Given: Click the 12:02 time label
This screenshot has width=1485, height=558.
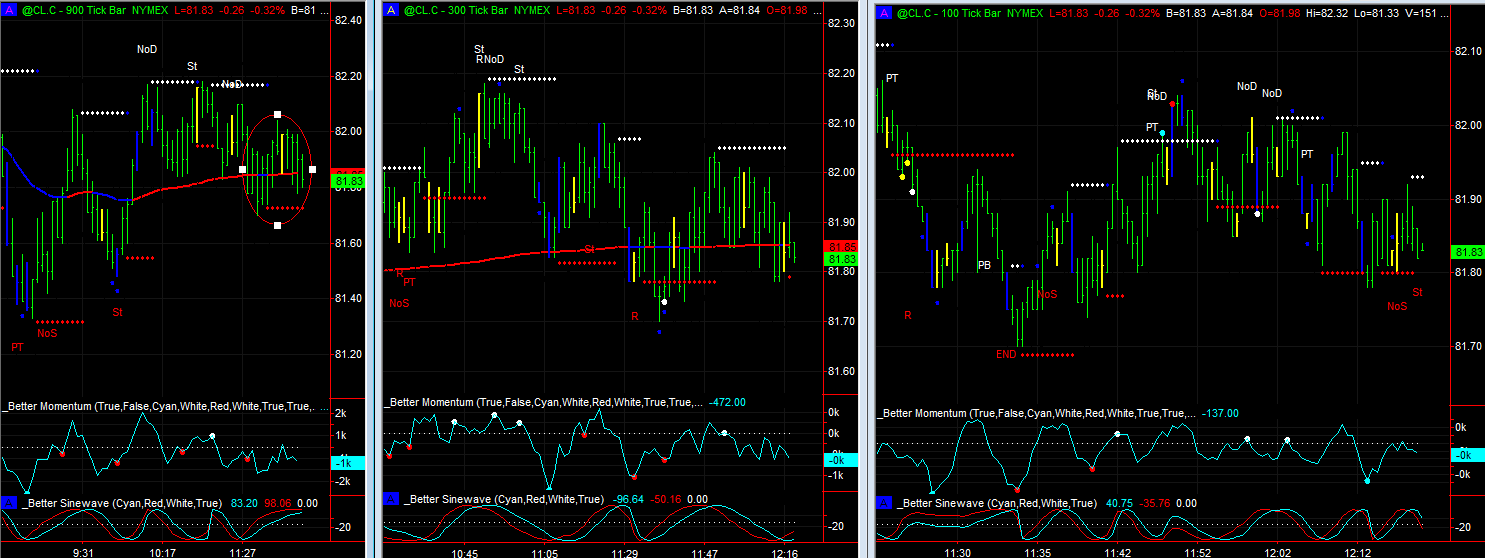Looking at the screenshot, I should coord(1277,552).
